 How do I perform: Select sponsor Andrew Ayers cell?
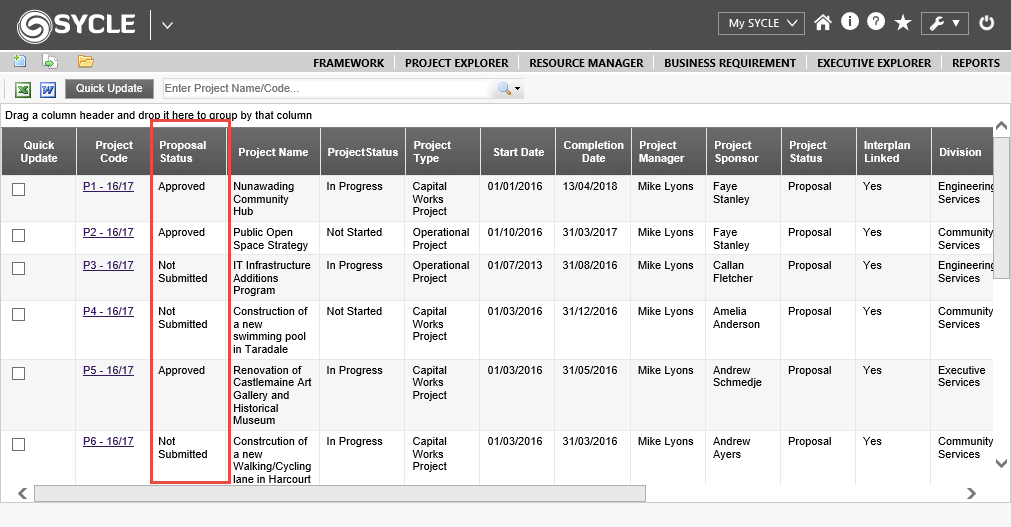pyautogui.click(x=743, y=459)
